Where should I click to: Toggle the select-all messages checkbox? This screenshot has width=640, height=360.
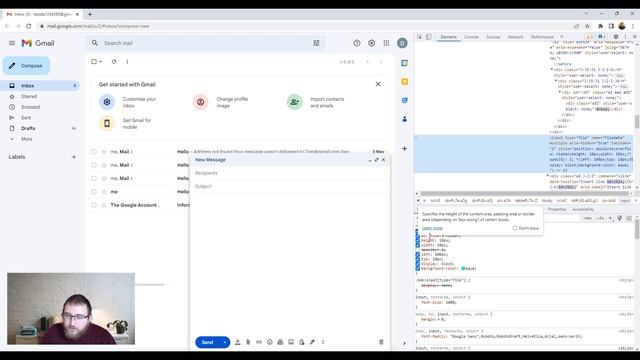click(94, 62)
